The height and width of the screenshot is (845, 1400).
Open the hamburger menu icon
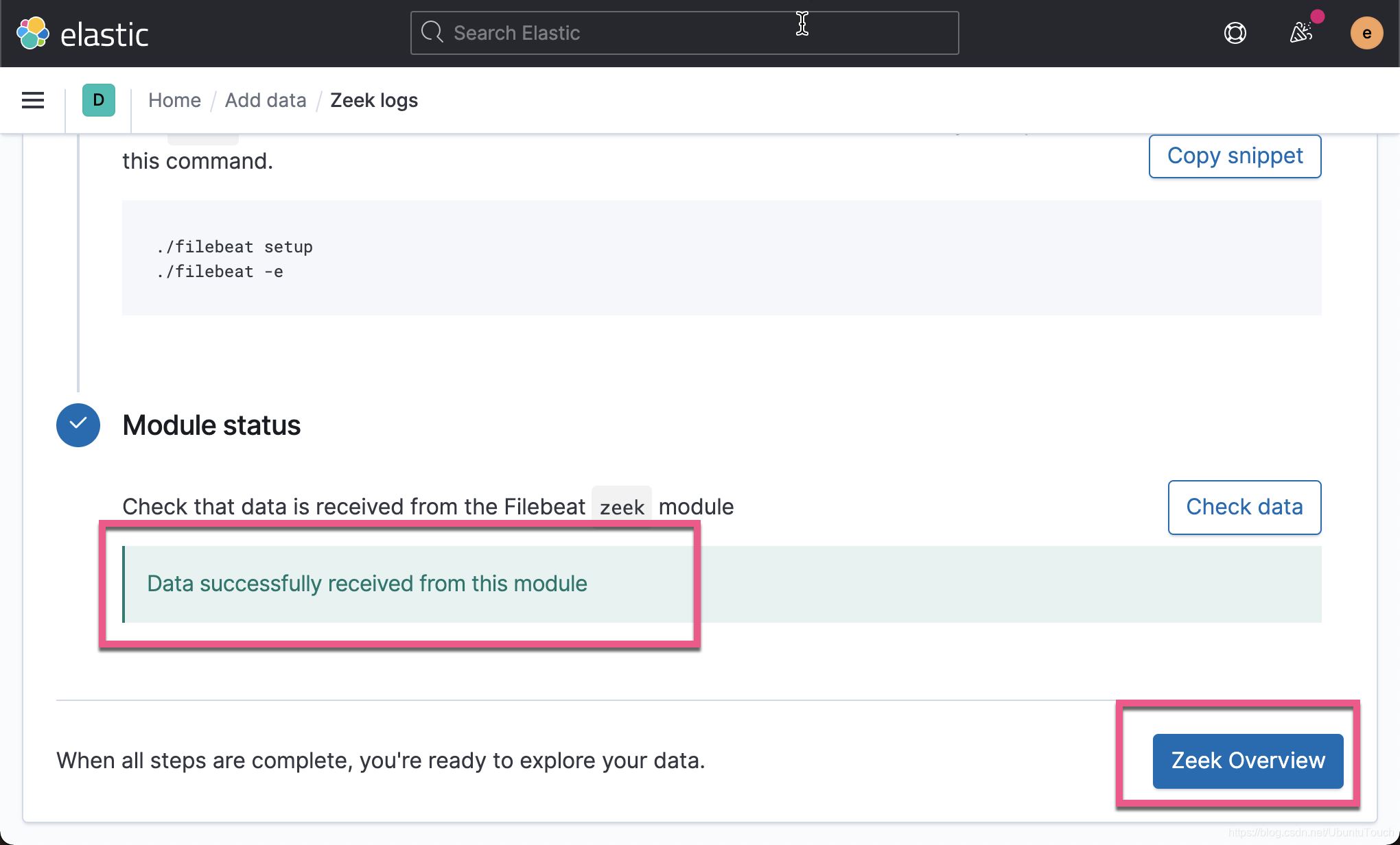coord(33,100)
